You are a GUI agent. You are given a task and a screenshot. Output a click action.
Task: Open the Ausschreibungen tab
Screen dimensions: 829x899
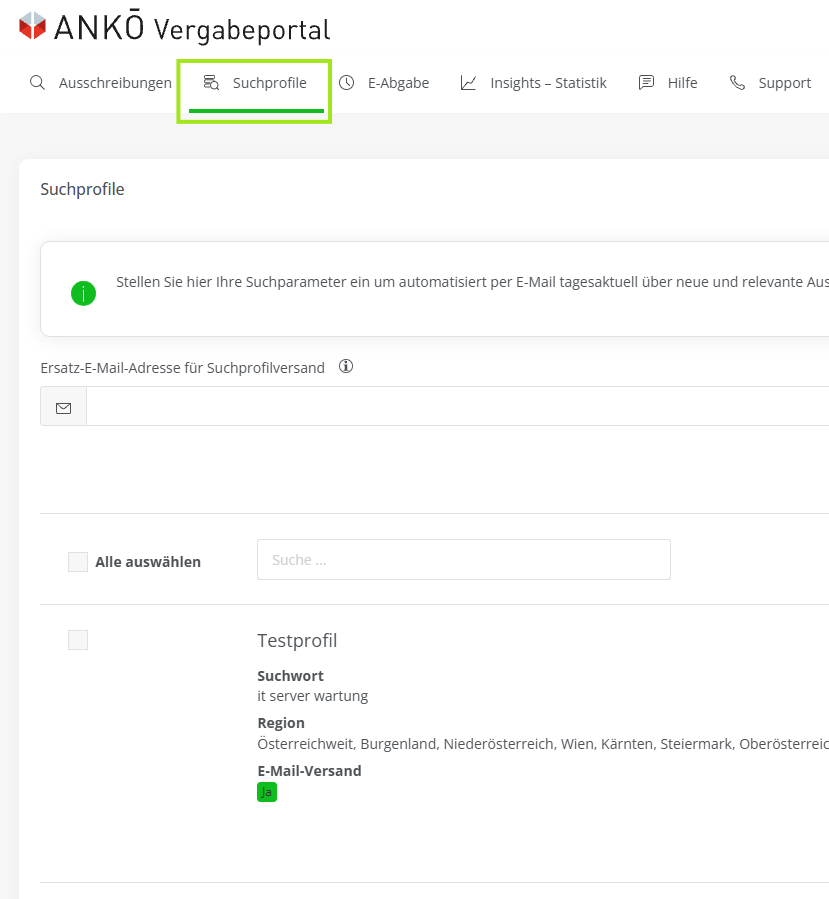(x=115, y=83)
